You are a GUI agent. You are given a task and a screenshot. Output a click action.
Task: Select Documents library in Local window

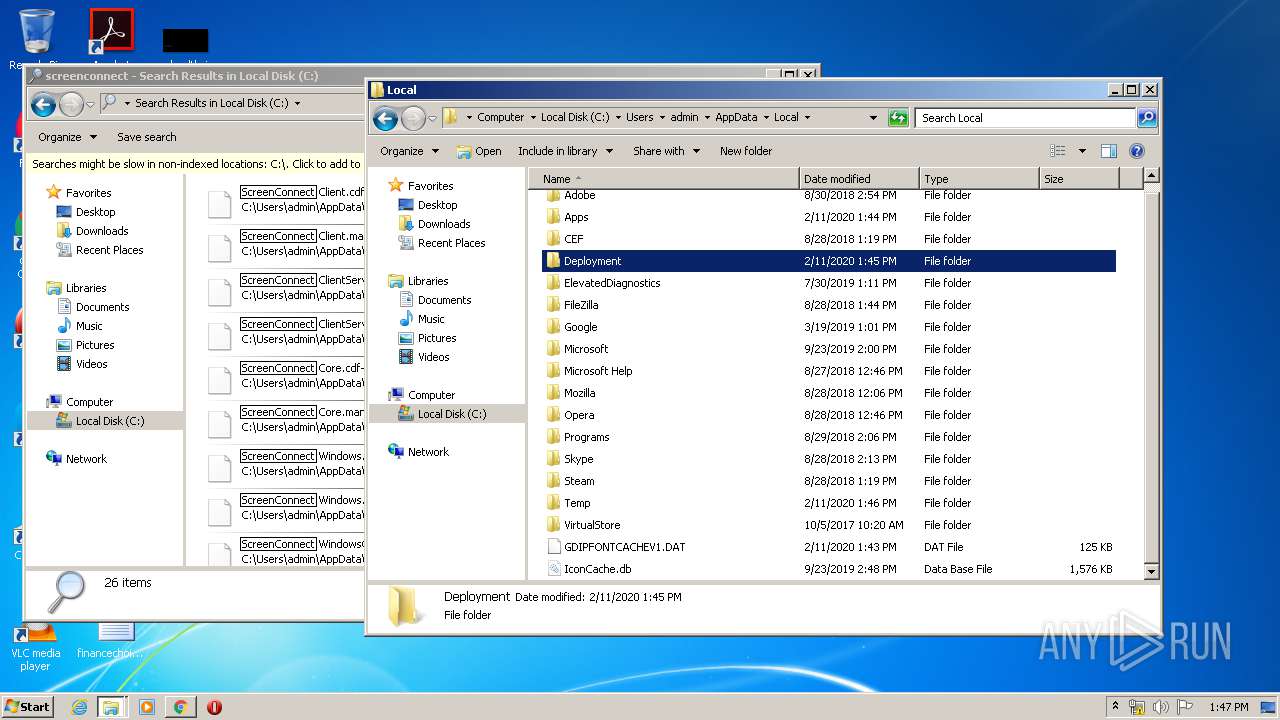pos(444,300)
